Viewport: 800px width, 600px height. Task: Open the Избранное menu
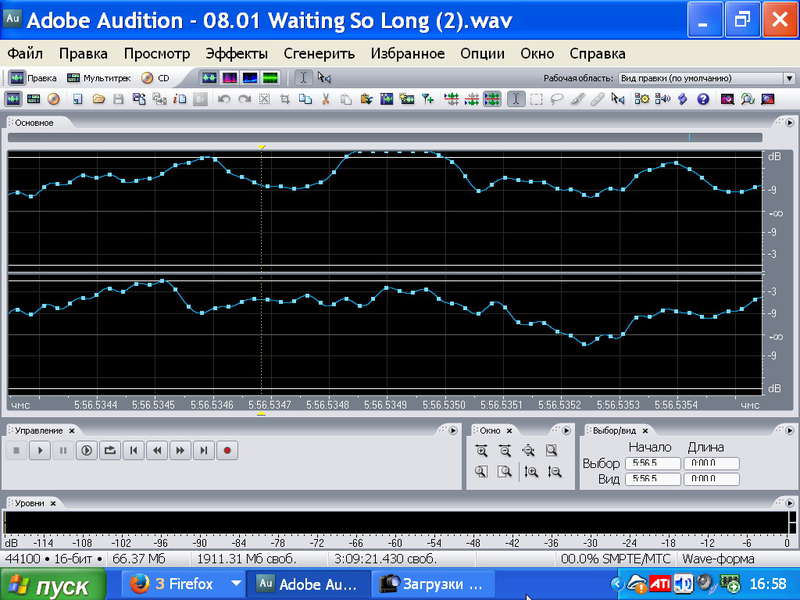(x=408, y=54)
